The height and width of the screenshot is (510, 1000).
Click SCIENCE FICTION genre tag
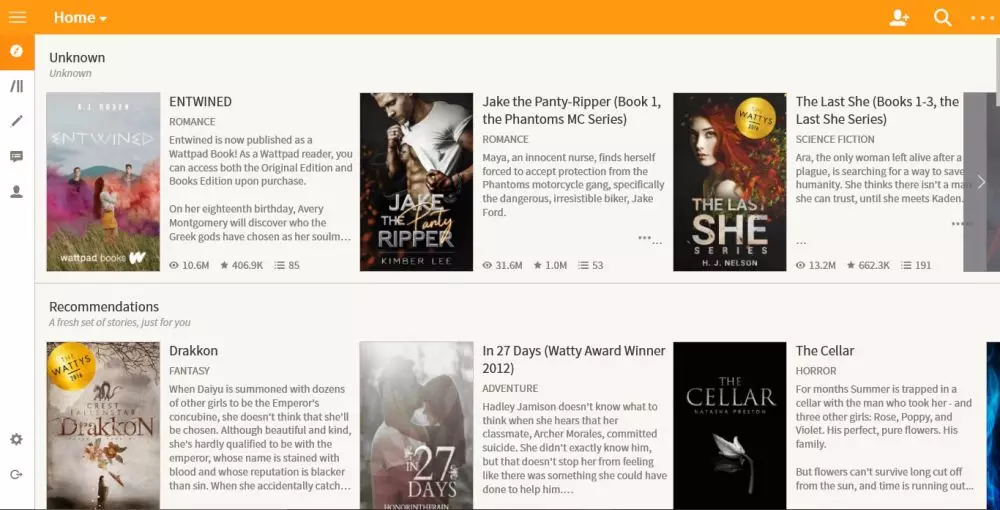(835, 139)
